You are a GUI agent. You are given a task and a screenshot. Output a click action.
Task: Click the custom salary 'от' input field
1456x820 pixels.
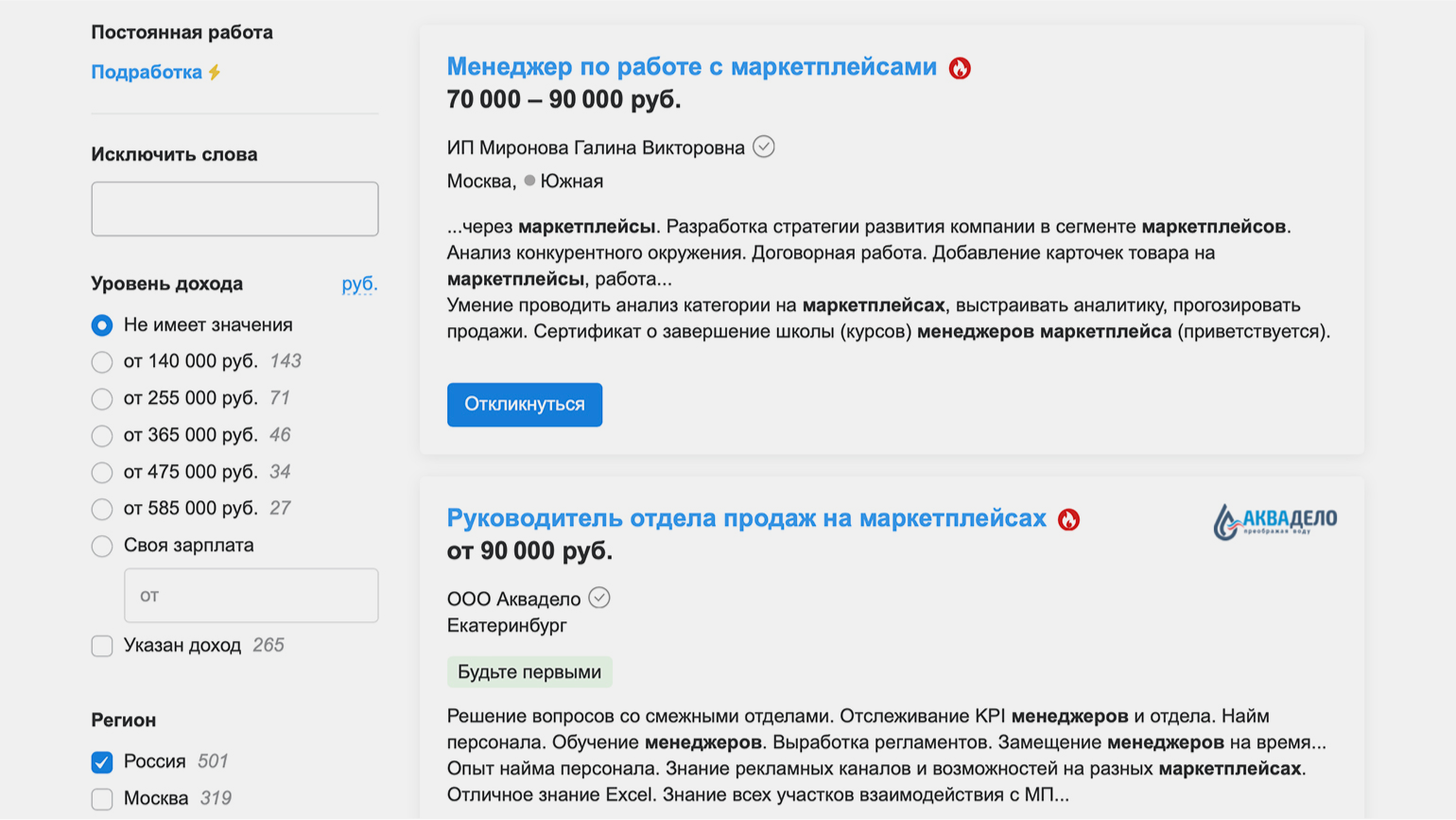click(251, 596)
